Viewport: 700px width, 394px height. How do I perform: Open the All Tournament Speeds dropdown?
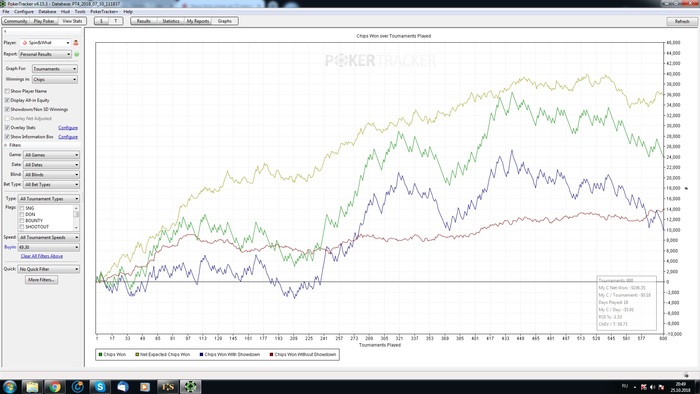point(49,237)
